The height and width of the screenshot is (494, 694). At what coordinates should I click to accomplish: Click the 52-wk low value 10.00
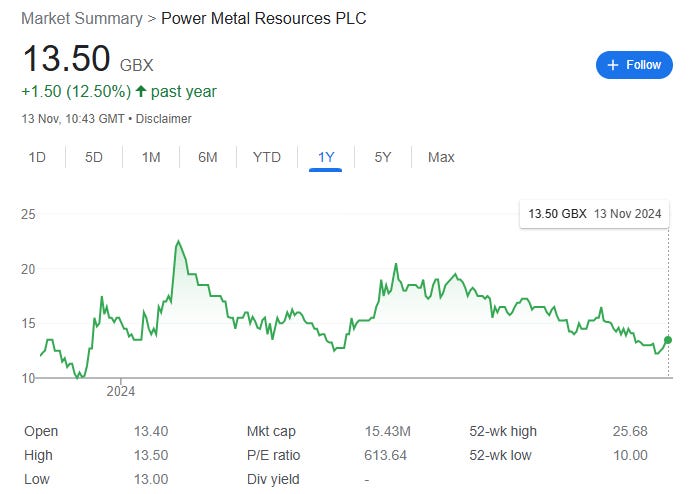point(630,455)
